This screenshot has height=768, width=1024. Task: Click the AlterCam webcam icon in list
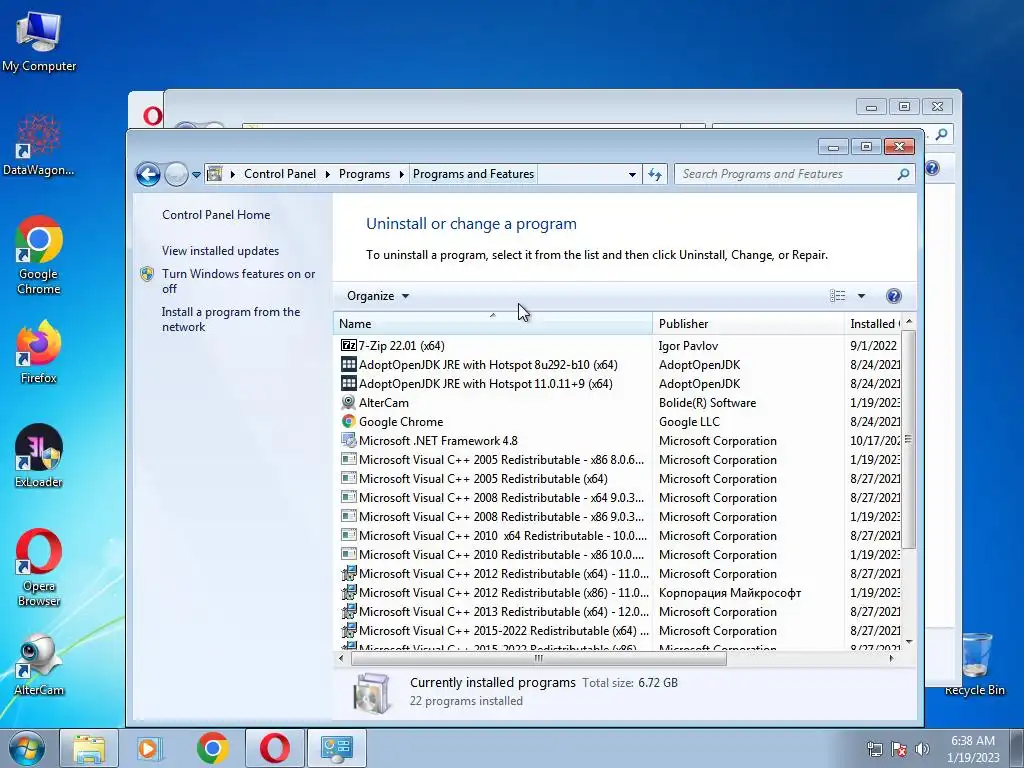click(349, 402)
